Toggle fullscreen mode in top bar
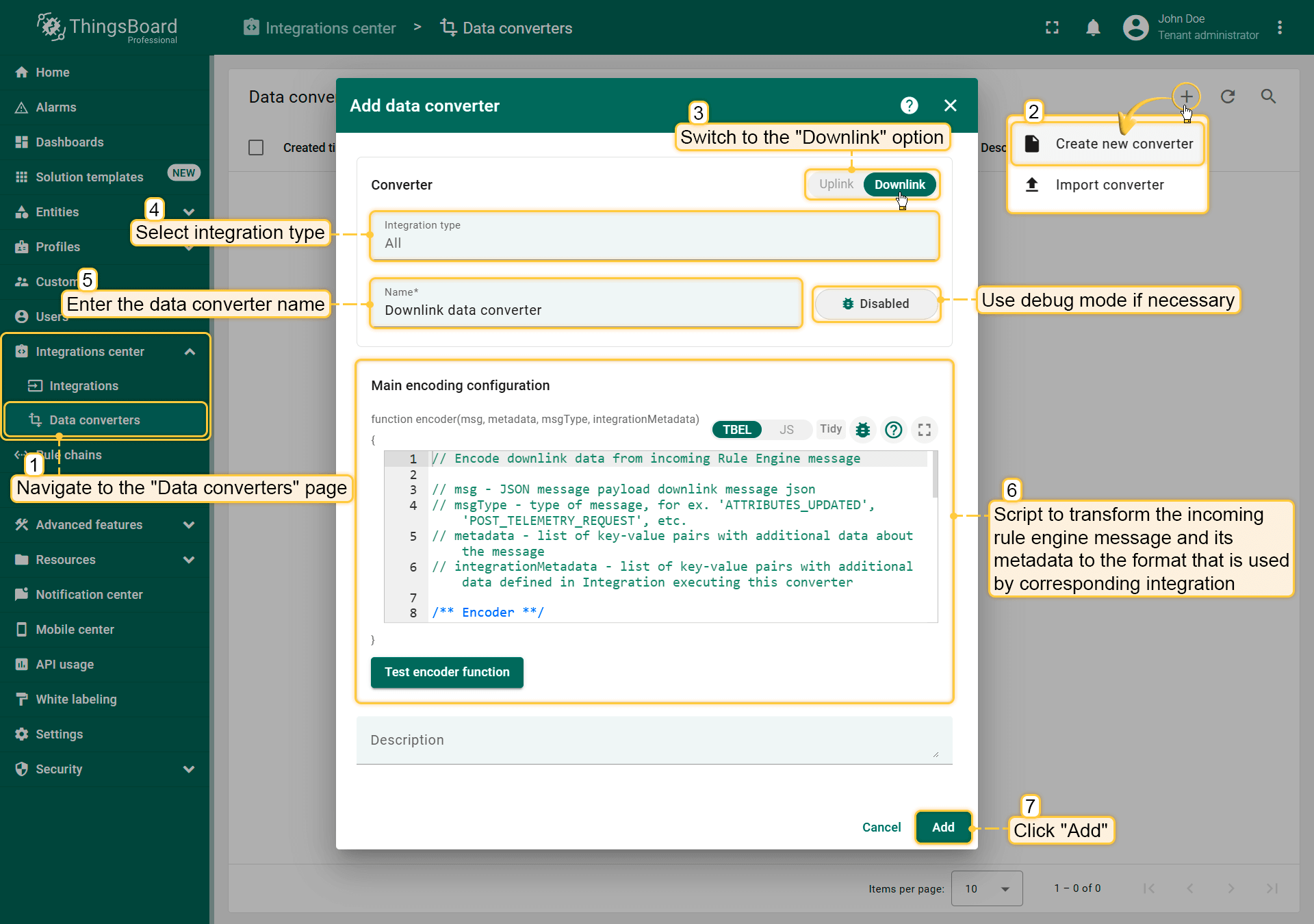The width and height of the screenshot is (1314, 924). (x=1052, y=27)
